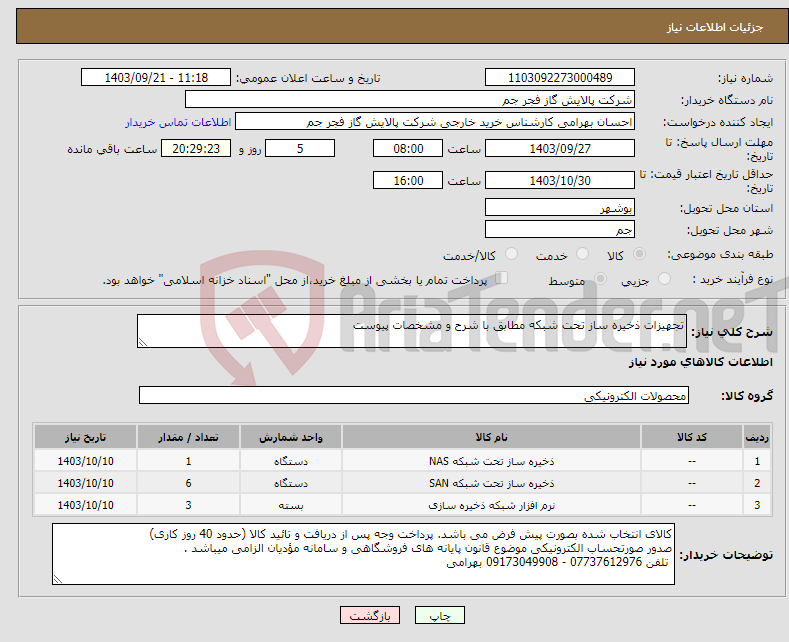The height and width of the screenshot is (642, 789).
Task: Click the resize handle of the description textarea
Action: [143, 342]
